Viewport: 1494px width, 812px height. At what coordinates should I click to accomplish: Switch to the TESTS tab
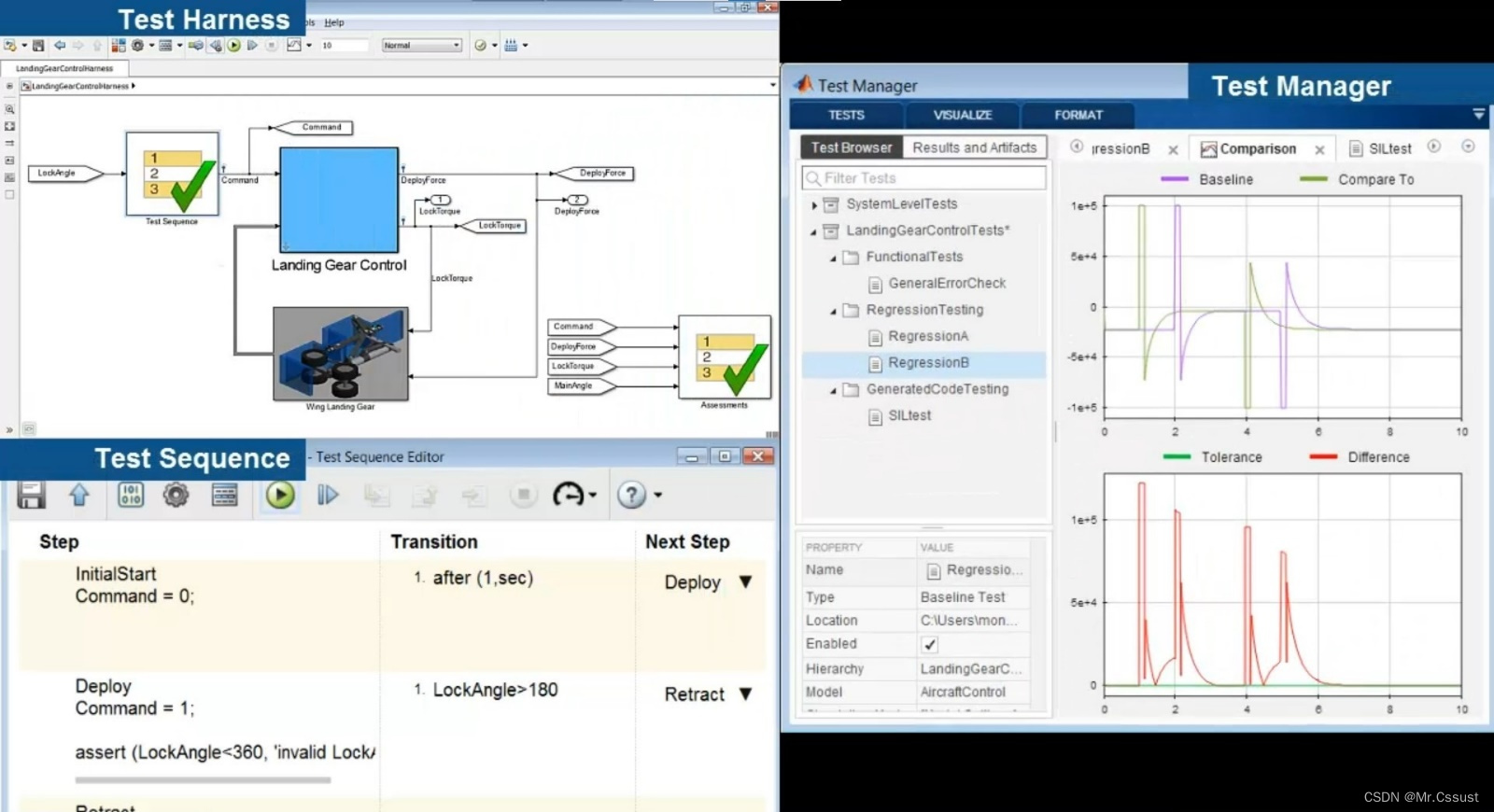point(846,115)
